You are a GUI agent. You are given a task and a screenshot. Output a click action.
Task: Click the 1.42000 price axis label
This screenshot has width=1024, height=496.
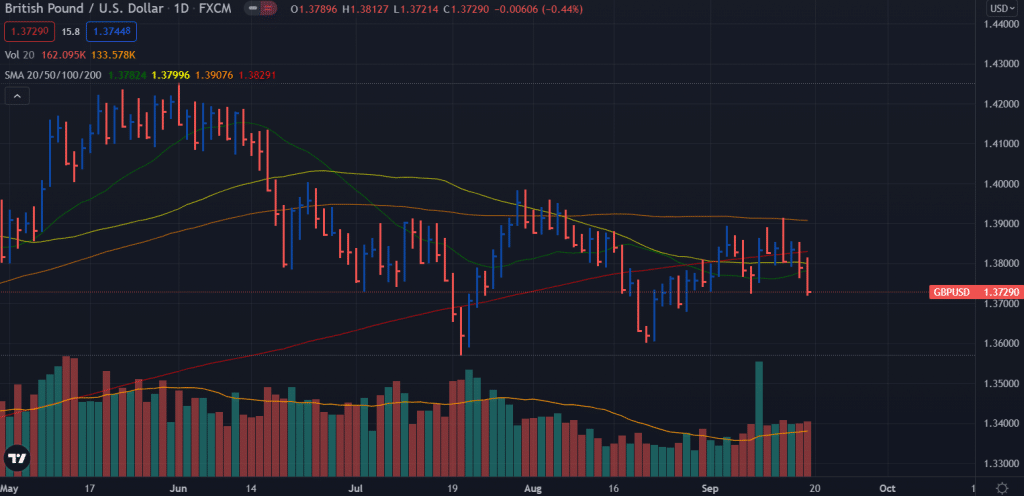coord(1002,104)
